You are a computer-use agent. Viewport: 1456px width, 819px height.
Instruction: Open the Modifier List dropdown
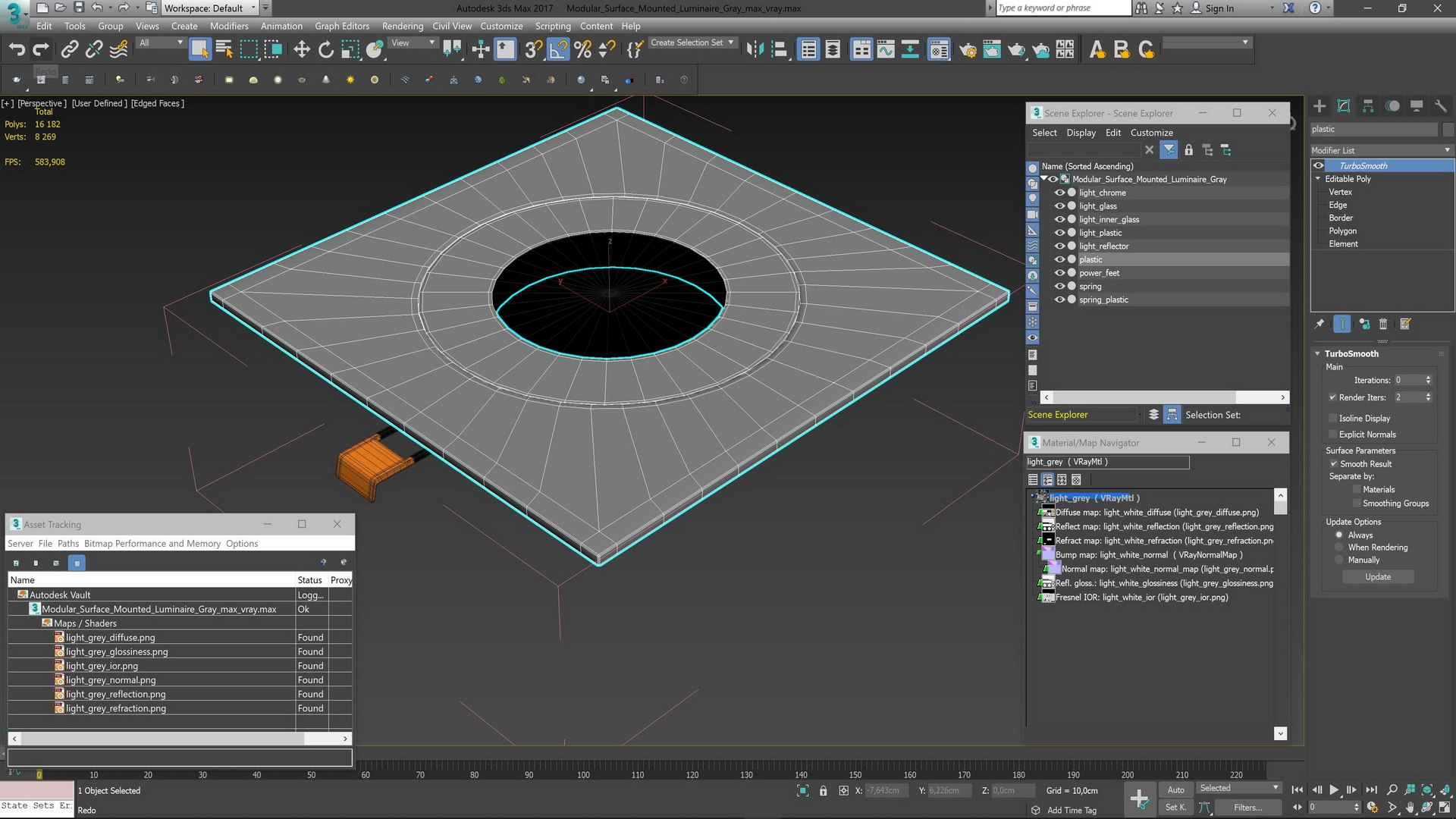(x=1380, y=150)
